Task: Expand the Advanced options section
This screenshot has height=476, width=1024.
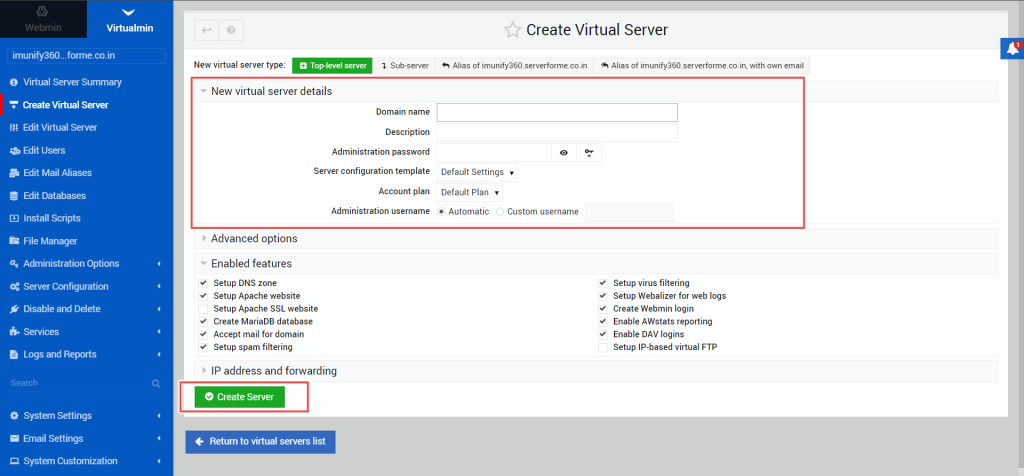Action: pos(254,238)
